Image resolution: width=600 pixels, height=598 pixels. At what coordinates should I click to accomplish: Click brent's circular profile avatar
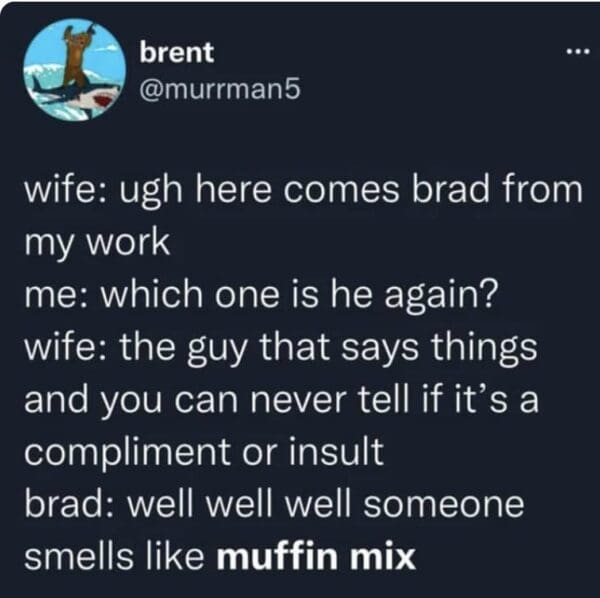coord(75,69)
